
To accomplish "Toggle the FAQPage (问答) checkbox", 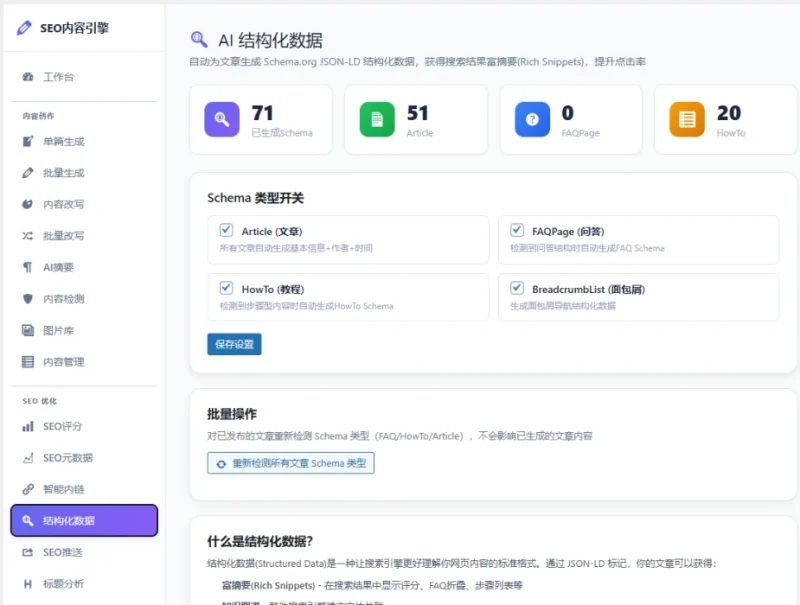I will coord(517,230).
